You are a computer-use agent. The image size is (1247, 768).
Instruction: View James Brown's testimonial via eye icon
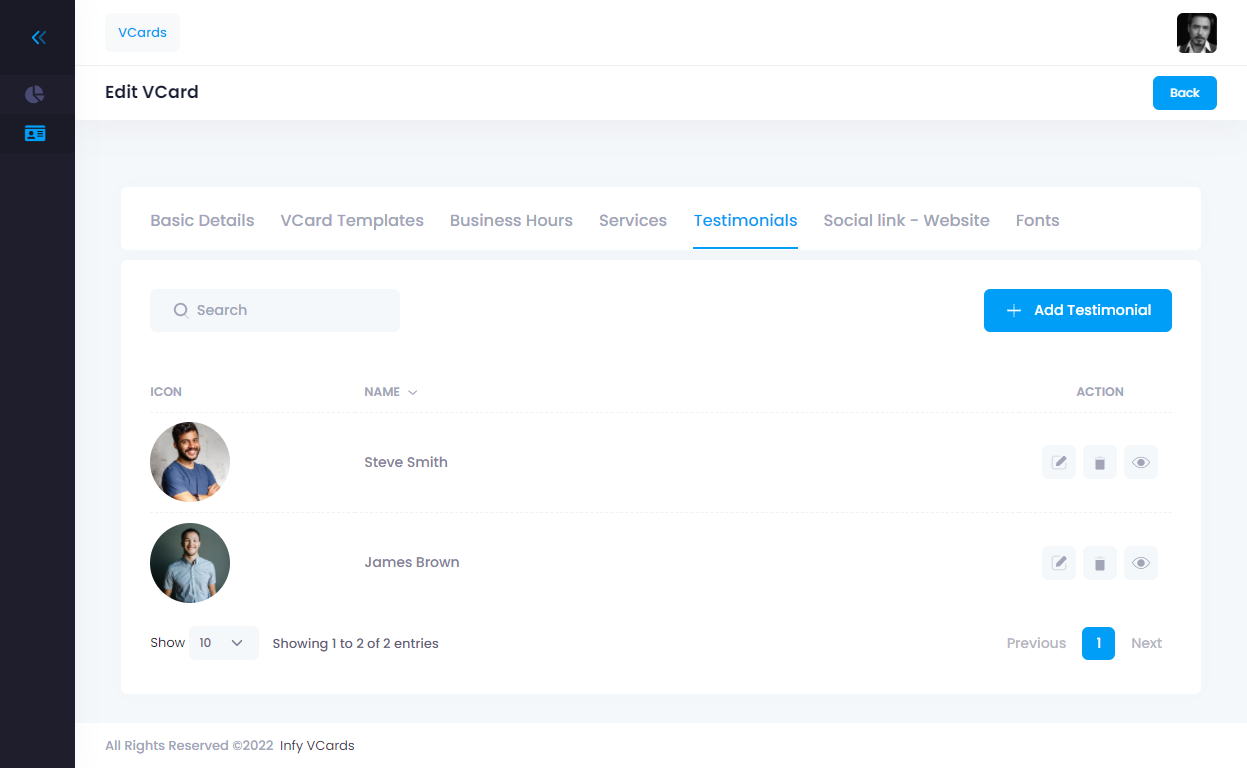click(x=1141, y=563)
